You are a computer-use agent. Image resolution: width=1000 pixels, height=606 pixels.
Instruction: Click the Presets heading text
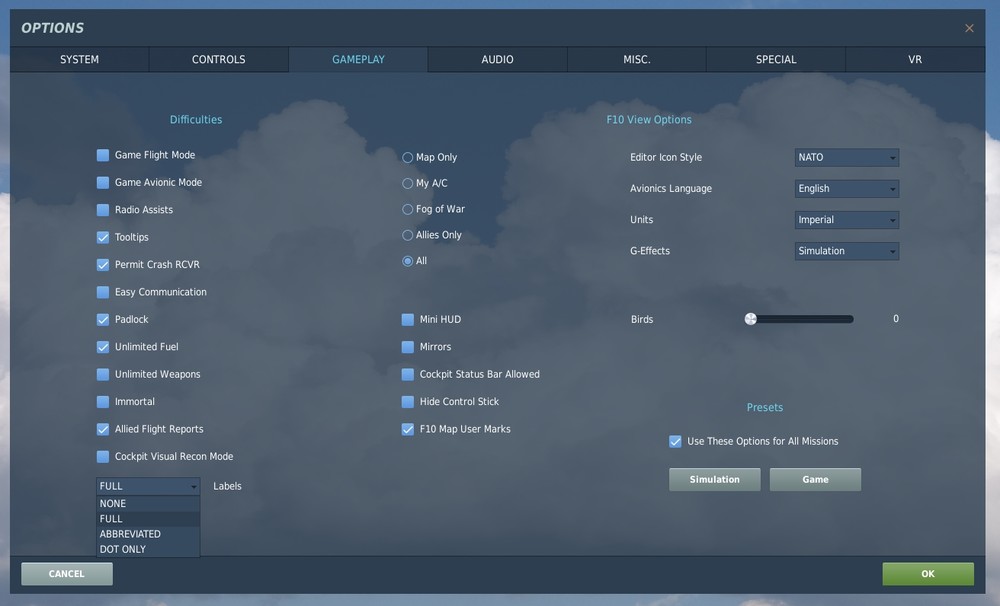(765, 408)
